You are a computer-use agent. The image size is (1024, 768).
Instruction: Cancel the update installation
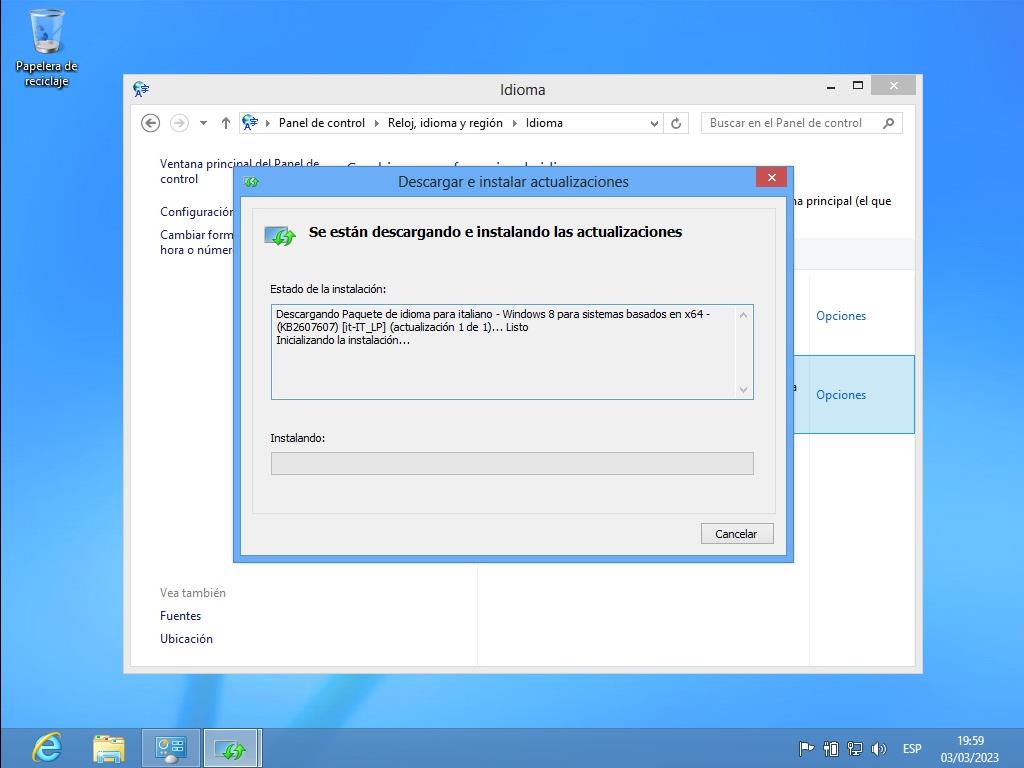(737, 534)
